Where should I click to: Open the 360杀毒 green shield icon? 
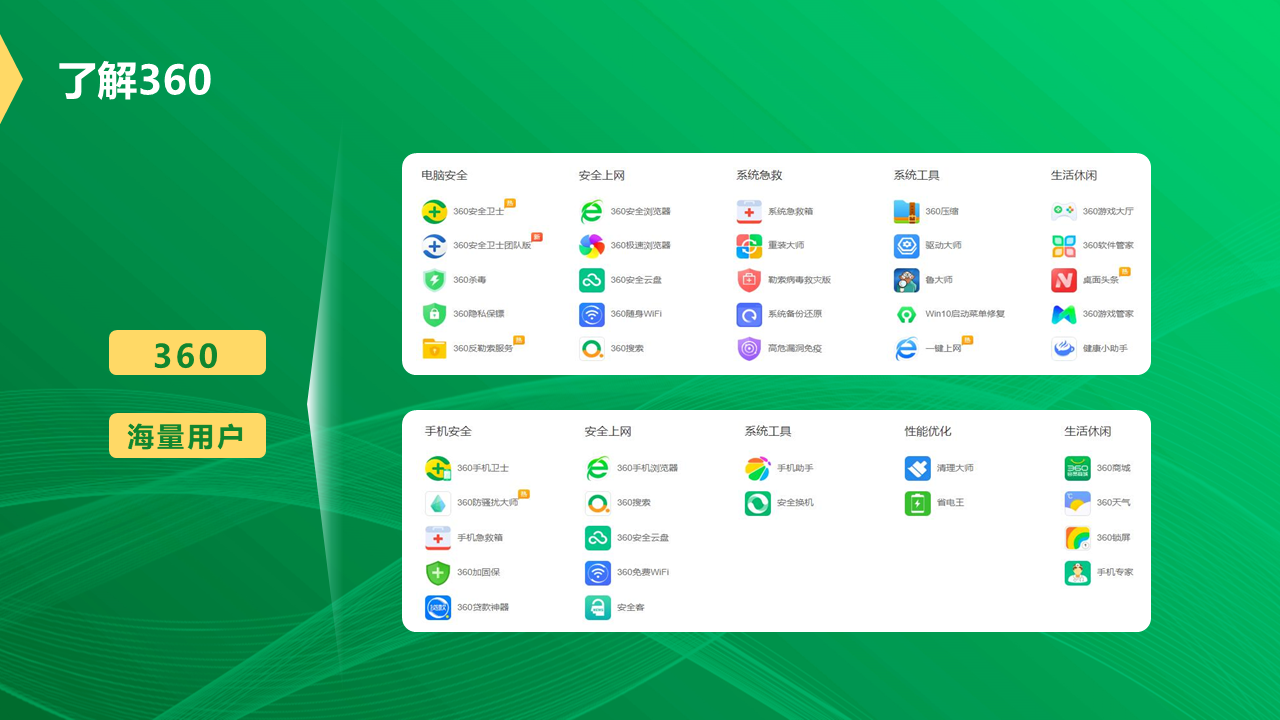pyautogui.click(x=434, y=280)
